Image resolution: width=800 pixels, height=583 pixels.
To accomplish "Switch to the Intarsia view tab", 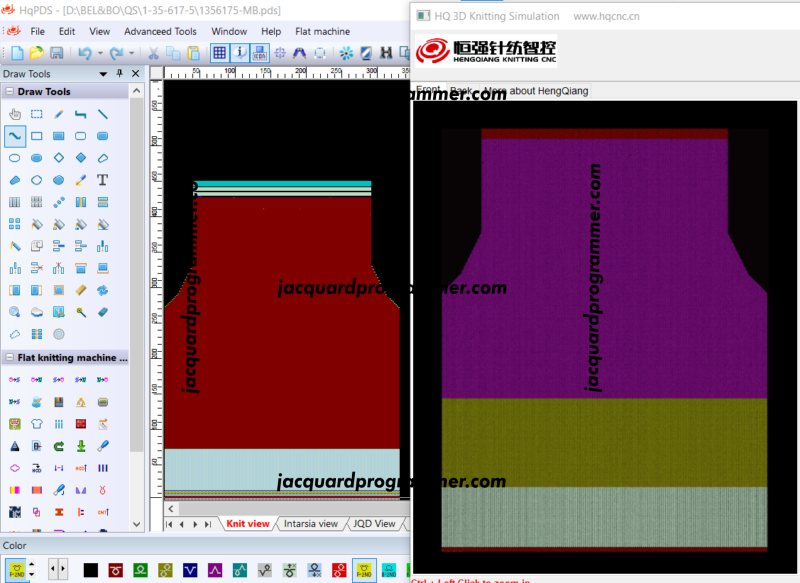I will point(311,524).
